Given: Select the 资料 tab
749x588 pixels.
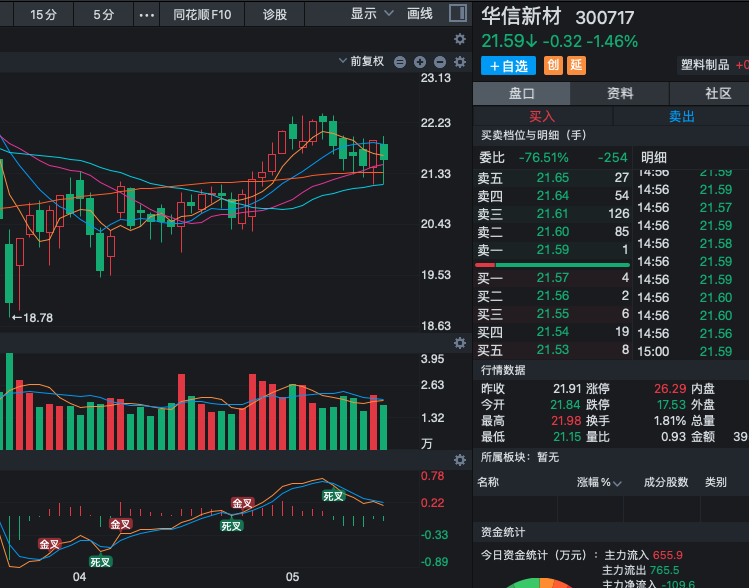Looking at the screenshot, I should [x=620, y=93].
